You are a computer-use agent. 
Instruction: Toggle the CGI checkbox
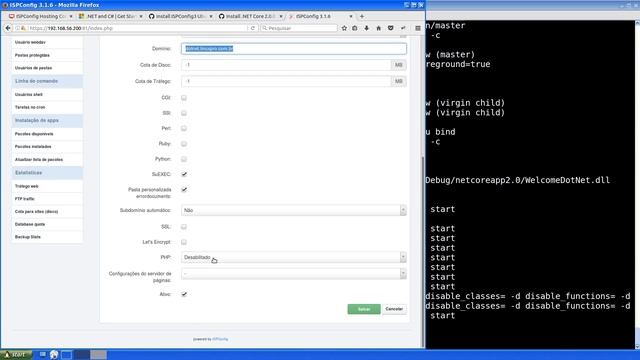click(184, 98)
